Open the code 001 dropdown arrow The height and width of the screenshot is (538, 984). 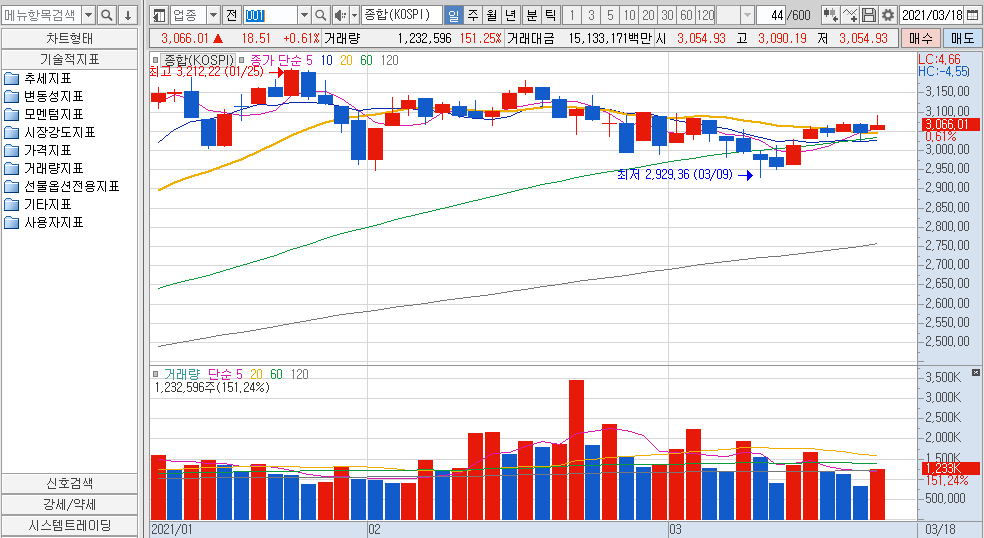click(x=304, y=15)
